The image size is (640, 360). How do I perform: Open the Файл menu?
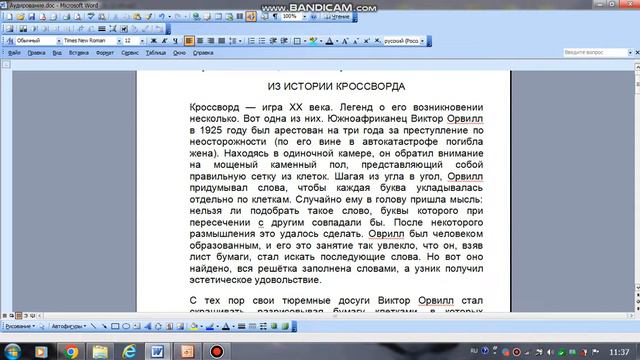click(x=14, y=53)
